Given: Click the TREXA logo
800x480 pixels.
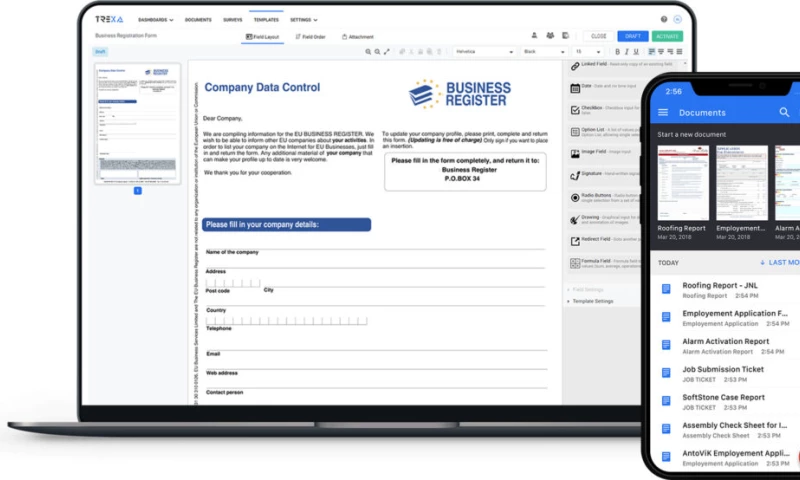Looking at the screenshot, I should pos(109,19).
